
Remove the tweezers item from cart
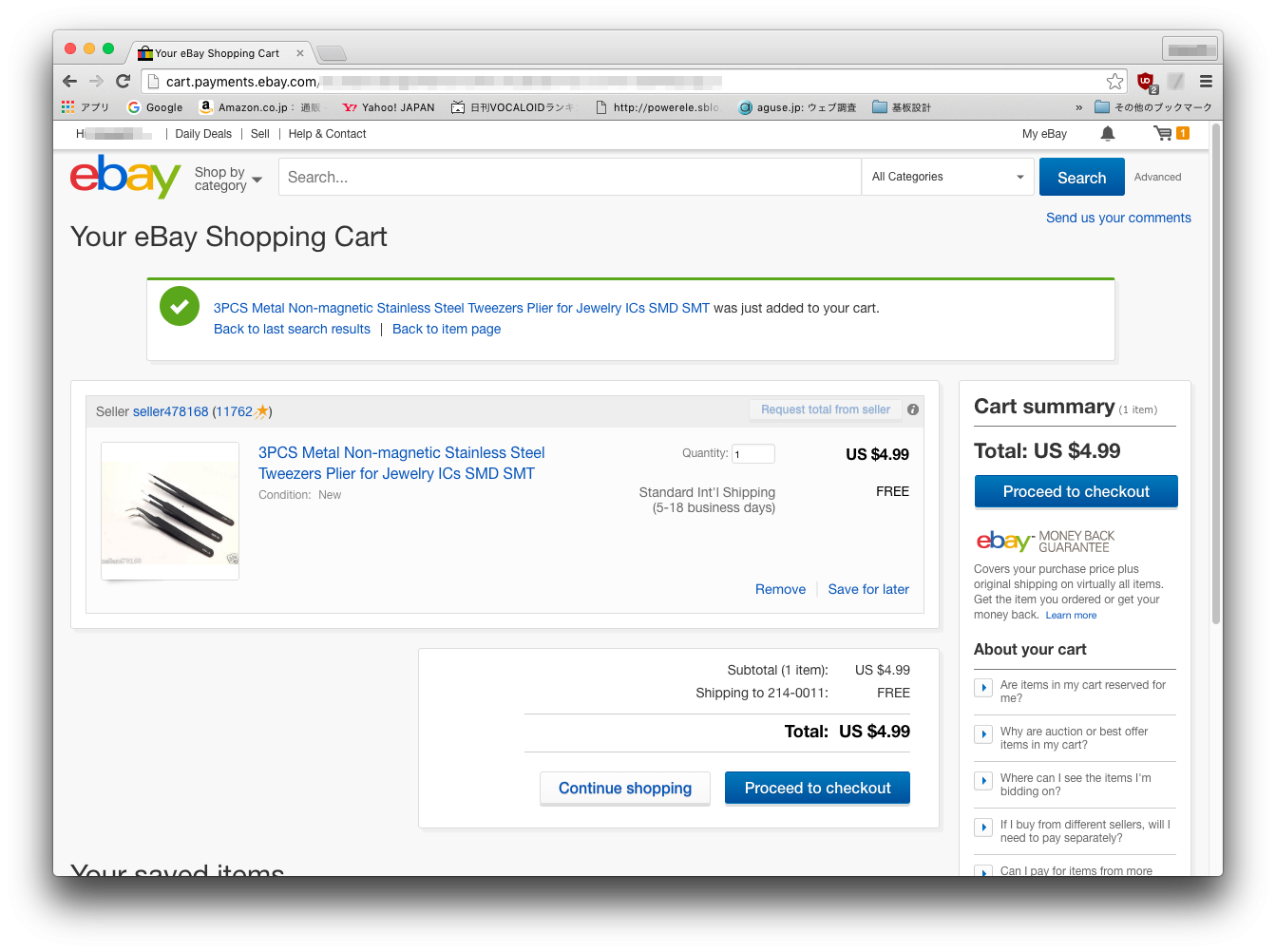point(780,589)
